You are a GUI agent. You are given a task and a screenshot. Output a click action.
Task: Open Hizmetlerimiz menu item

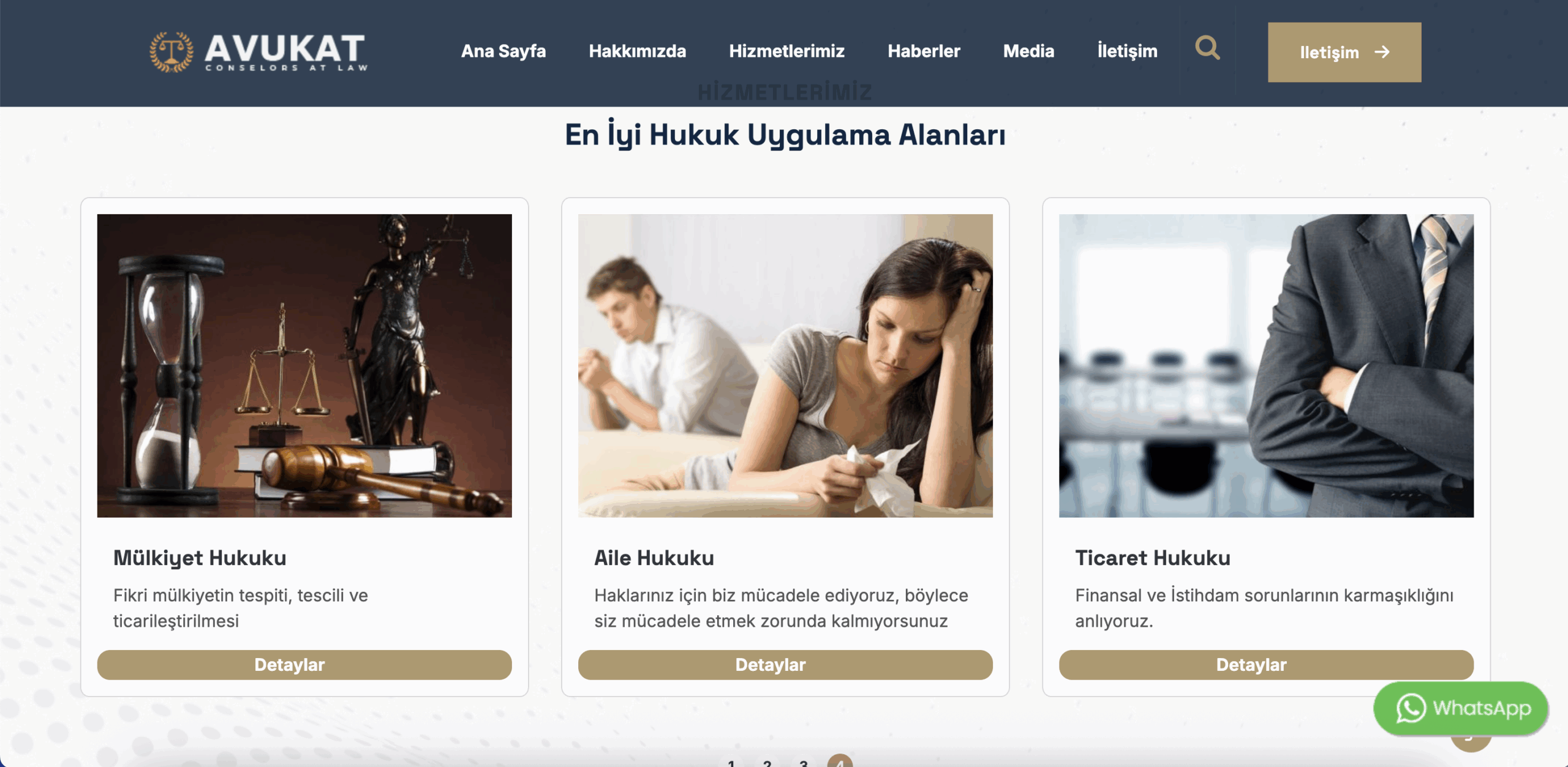pos(787,51)
